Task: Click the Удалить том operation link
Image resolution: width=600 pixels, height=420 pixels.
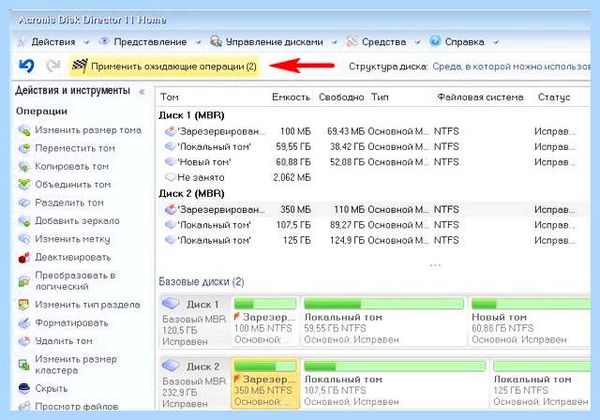Action: tap(64, 341)
